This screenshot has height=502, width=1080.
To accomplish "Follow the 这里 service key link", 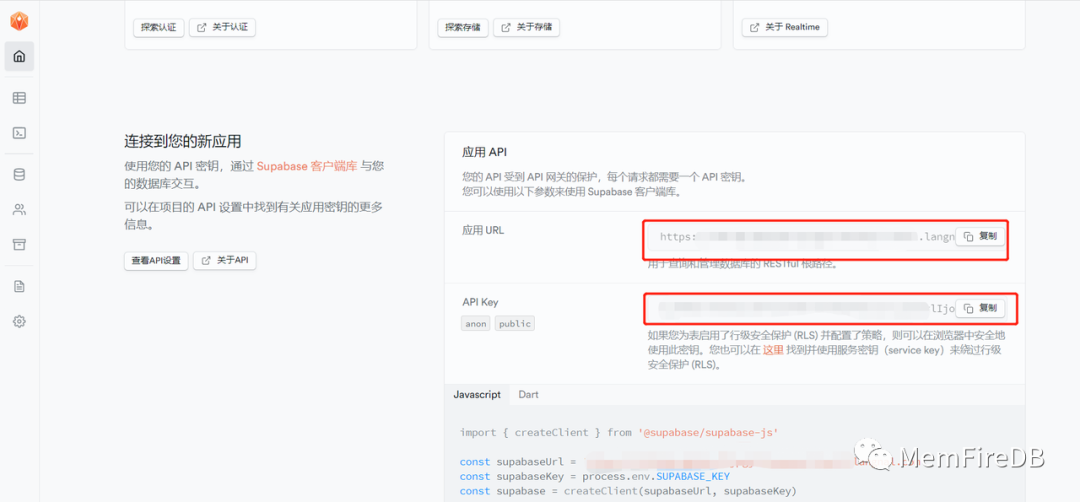I will pos(773,351).
